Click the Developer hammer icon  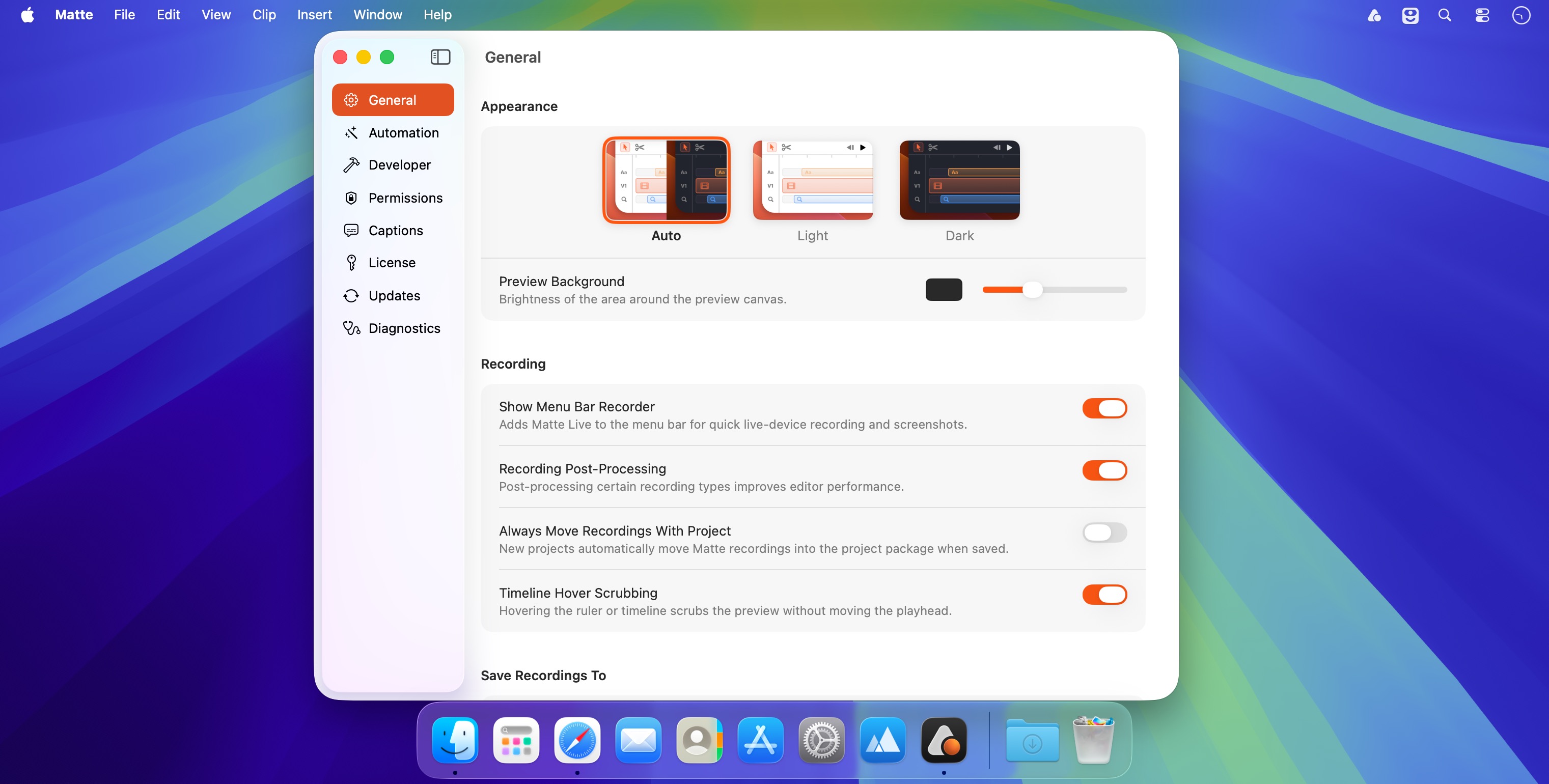pyautogui.click(x=351, y=165)
